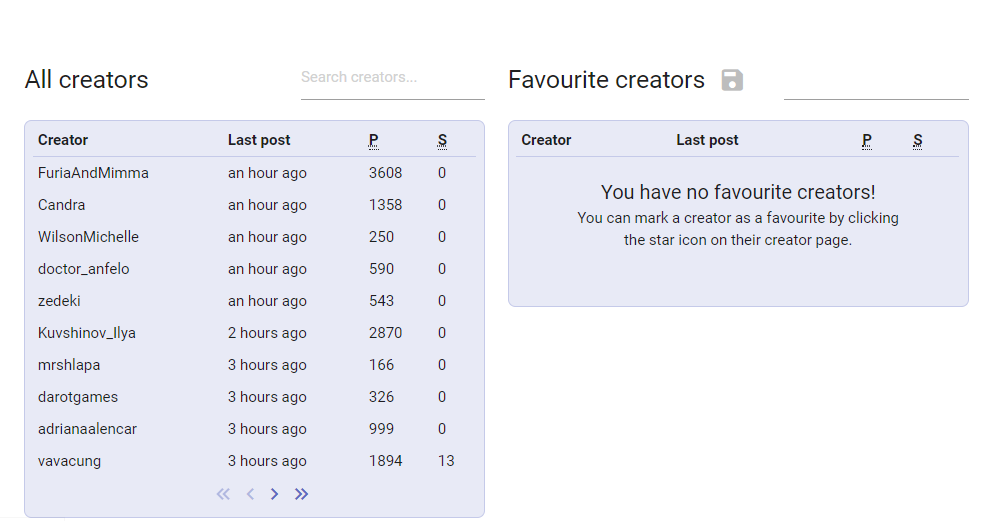Sort favourites by Creator column header
Viewport: 1003px width, 521px height.
click(x=546, y=140)
